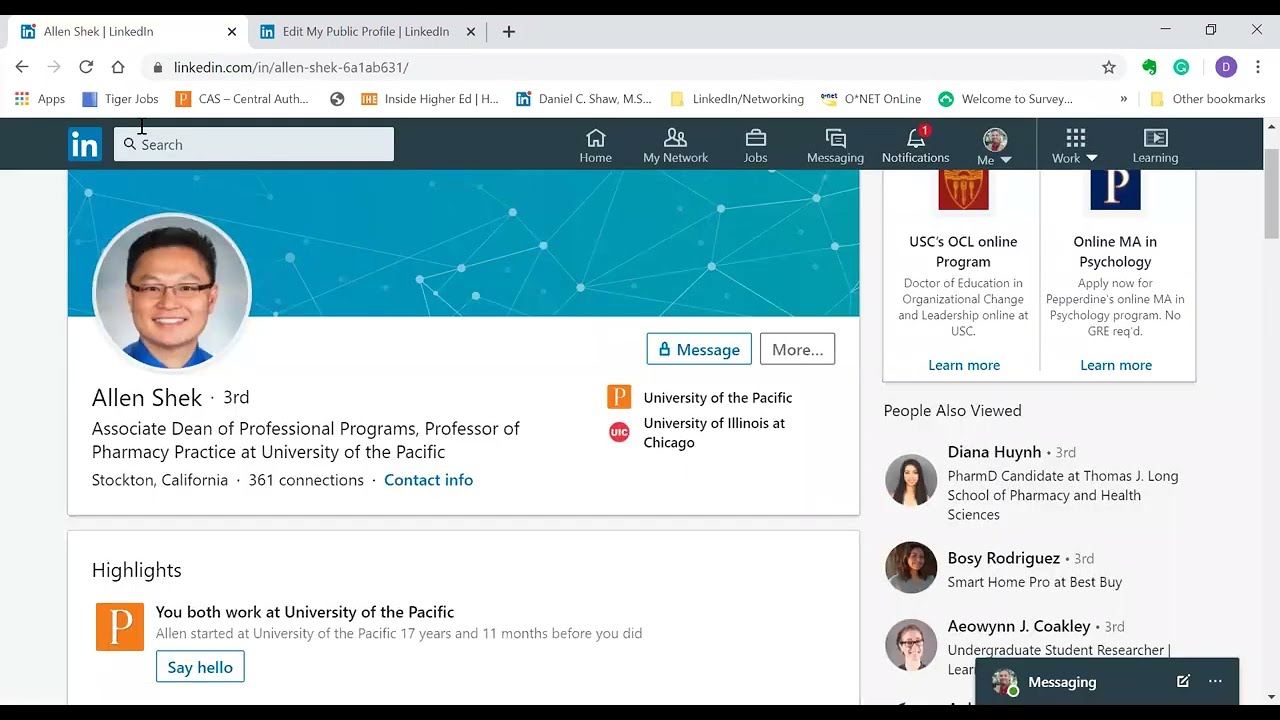
Task: Click the Grammarly extension icon
Action: (x=1182, y=67)
